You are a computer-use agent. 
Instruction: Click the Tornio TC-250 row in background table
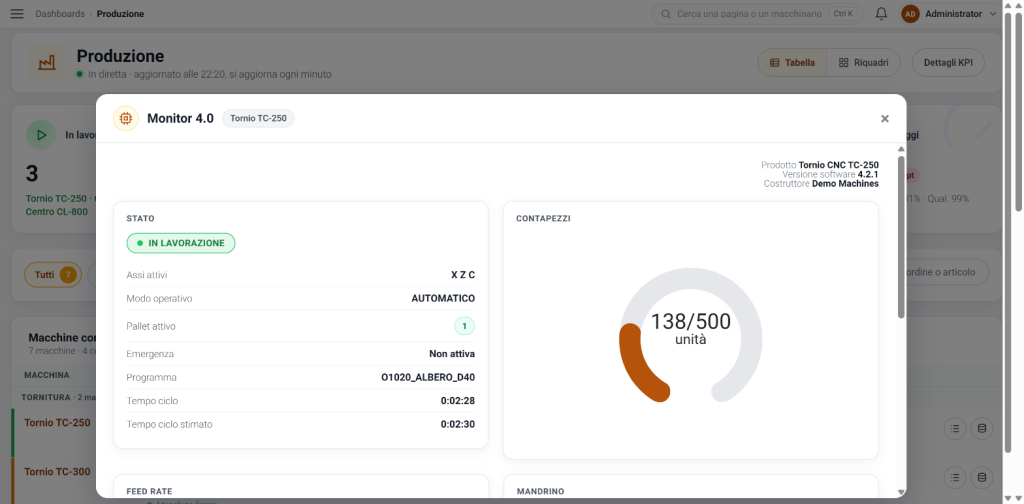tap(57, 422)
